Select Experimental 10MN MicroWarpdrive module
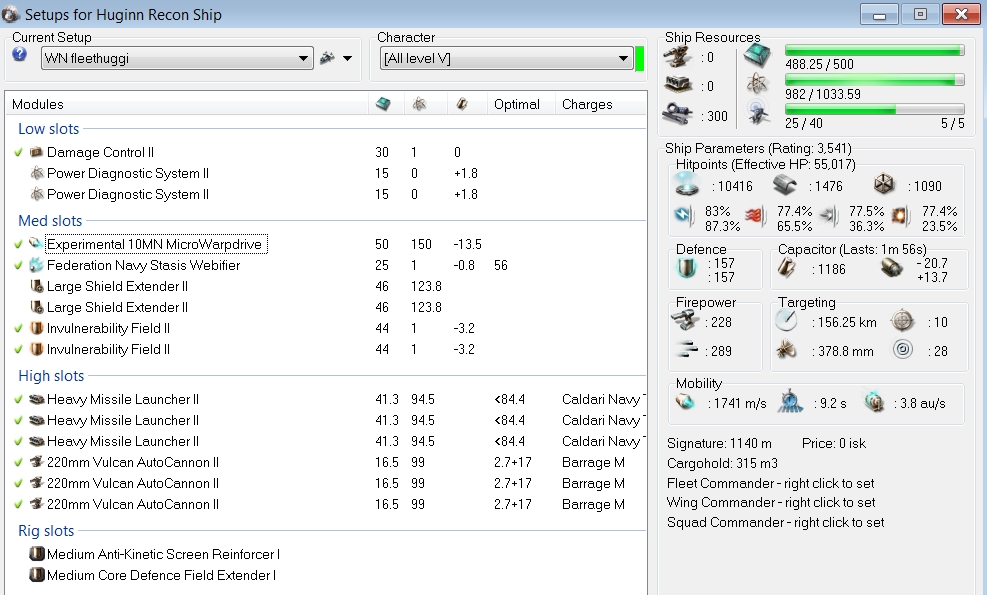This screenshot has height=595, width=987. coord(155,244)
